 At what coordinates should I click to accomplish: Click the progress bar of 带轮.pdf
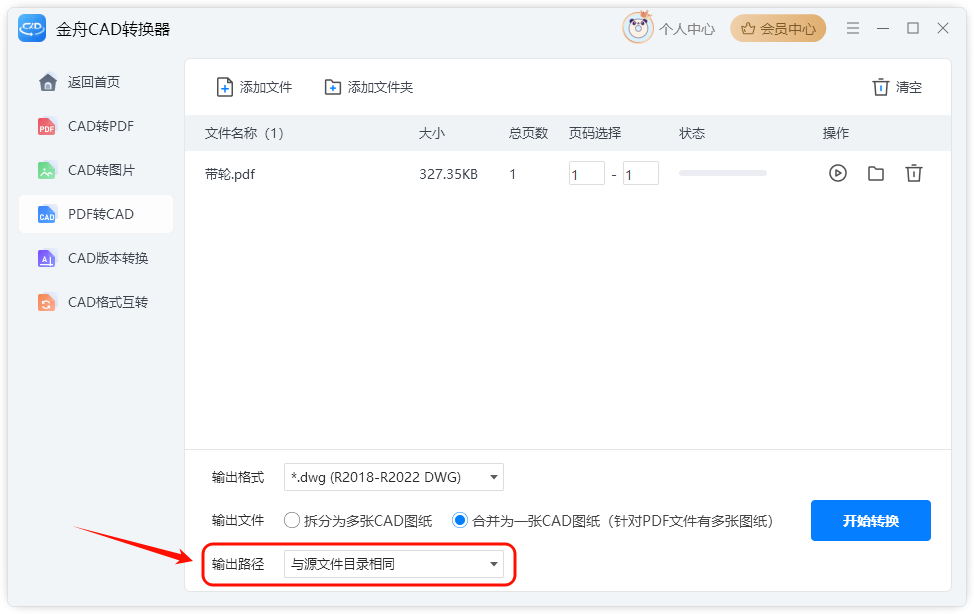tap(722, 173)
